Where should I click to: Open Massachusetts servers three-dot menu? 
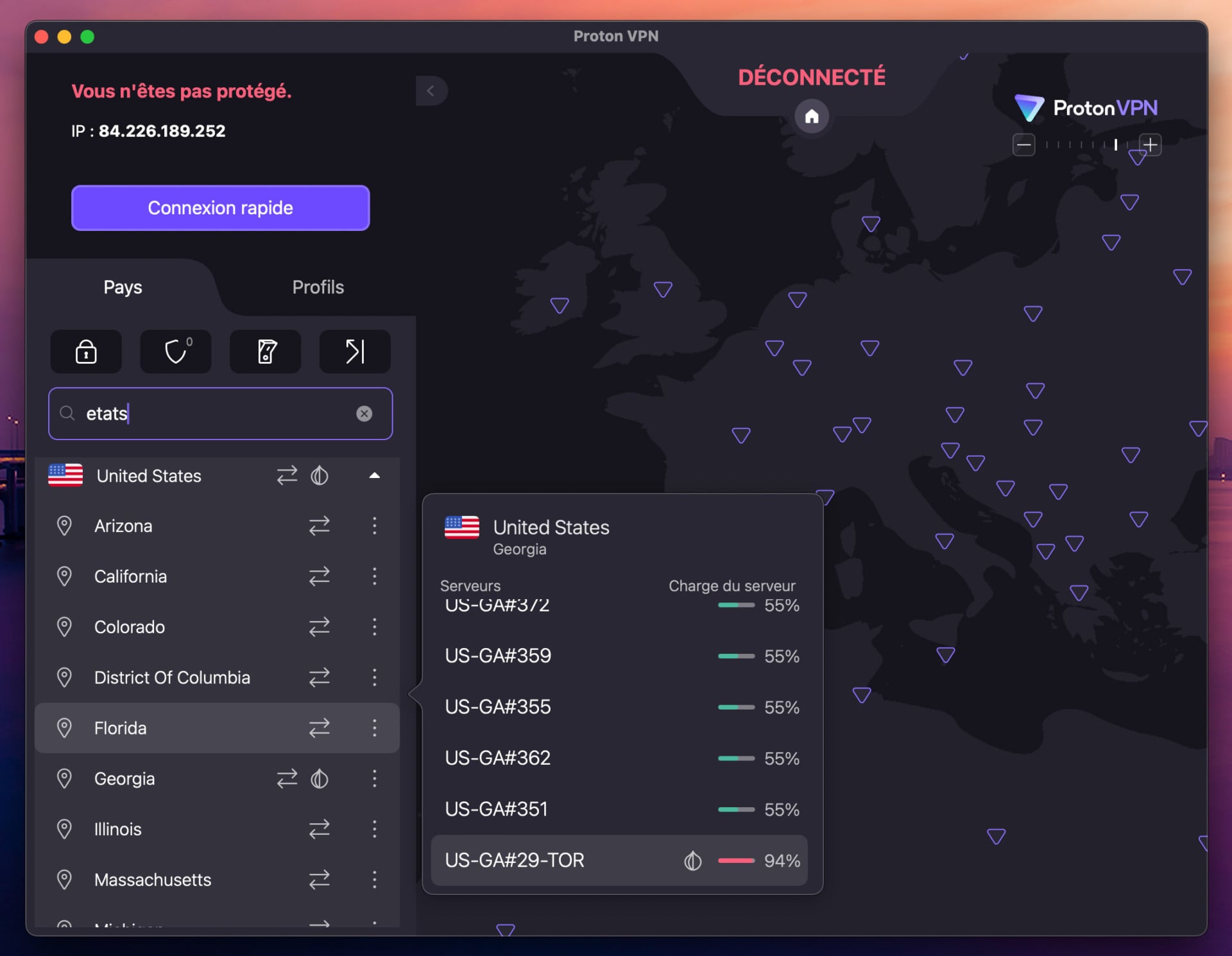(375, 880)
